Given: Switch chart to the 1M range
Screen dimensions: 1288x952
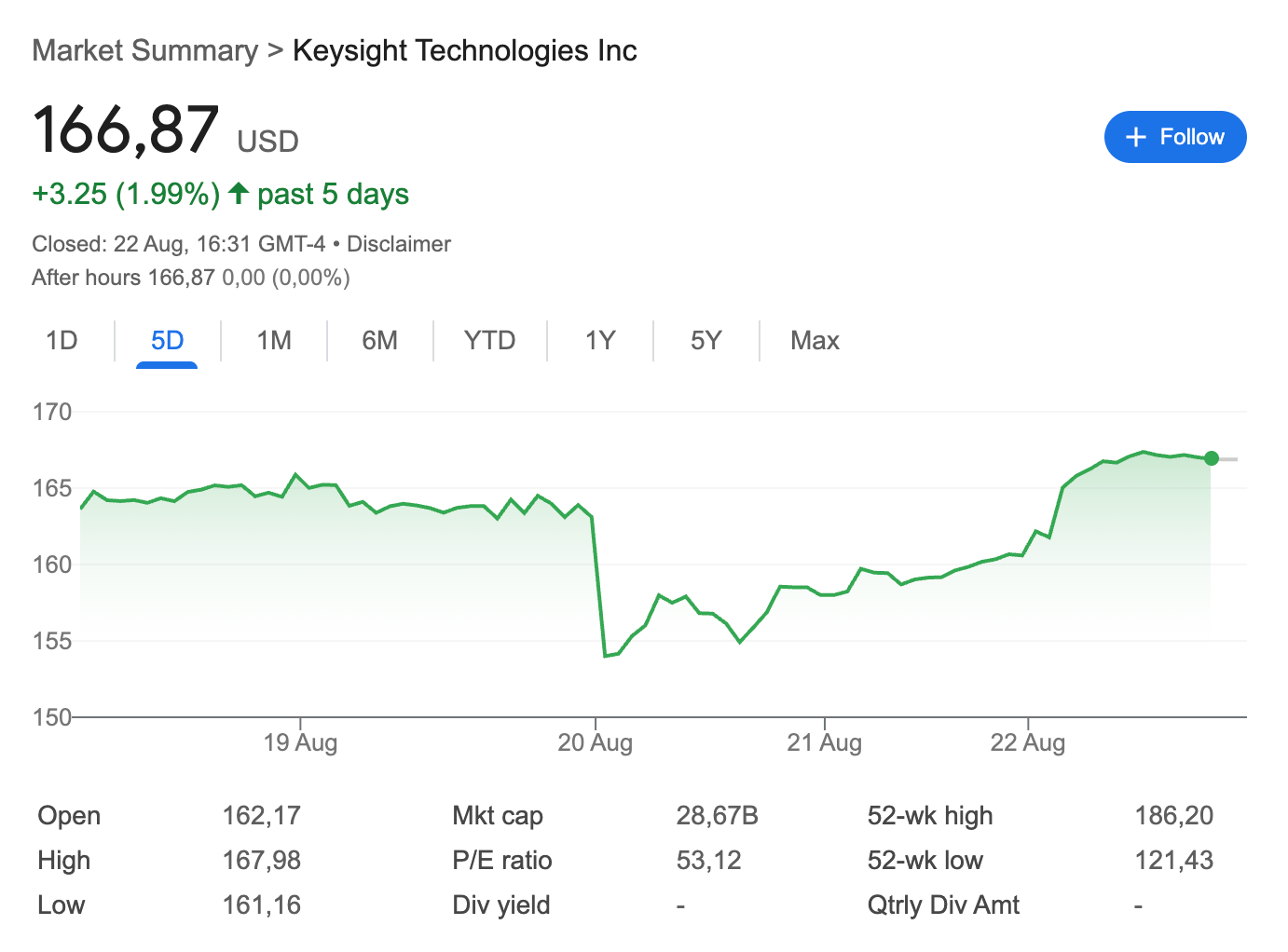Looking at the screenshot, I should coord(274,340).
